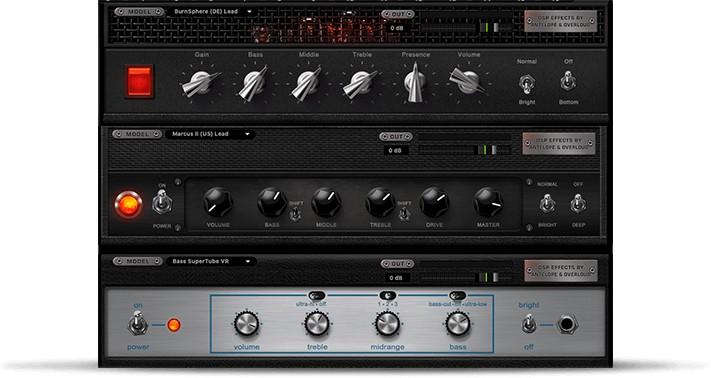The width and height of the screenshot is (711, 378).
Task: Open the BurnSphere (DE) Lead model dropdown
Action: pos(212,12)
